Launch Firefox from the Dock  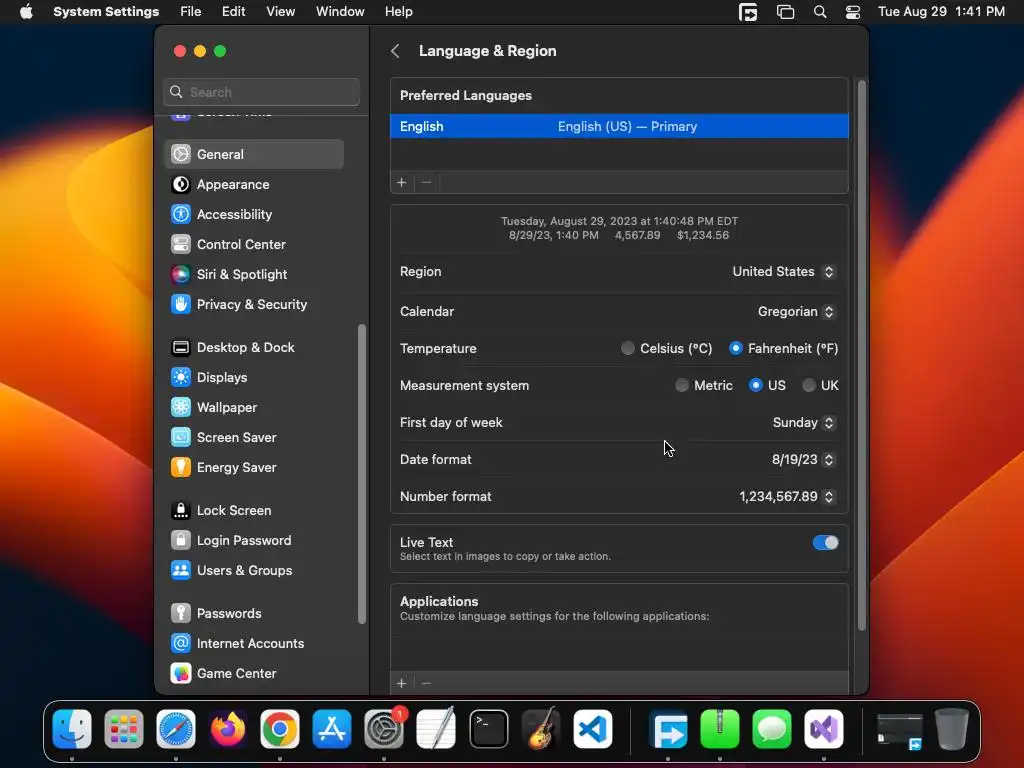tap(228, 729)
